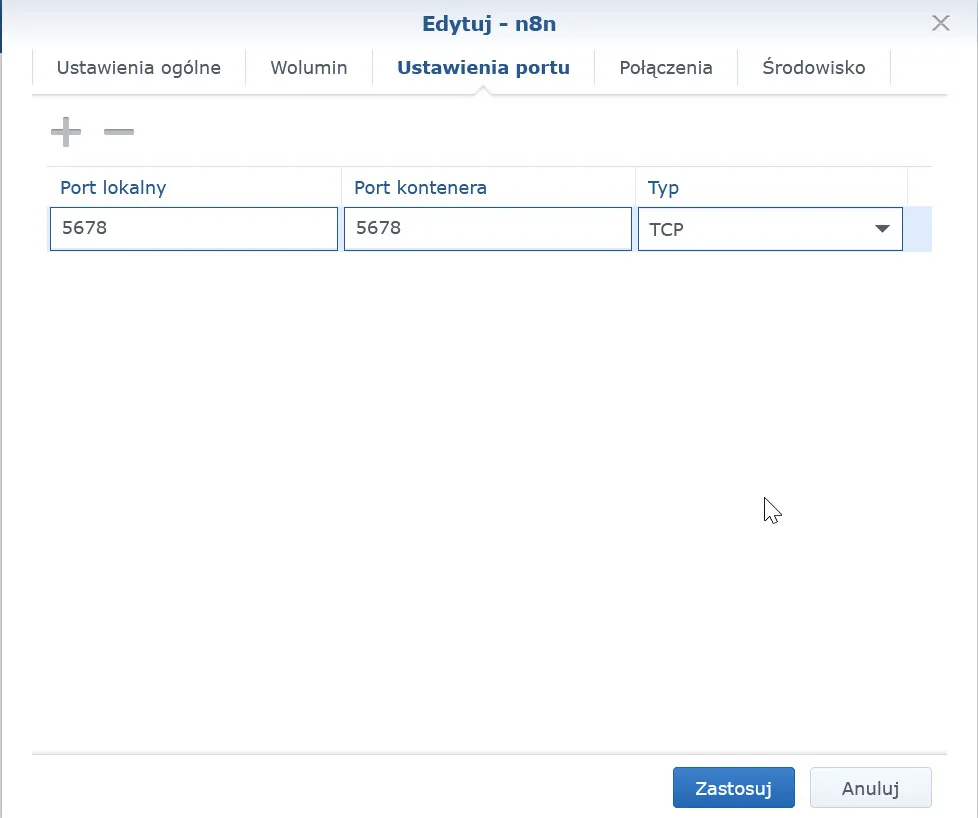Focus the Port lokalny field containing 5678
Image resolution: width=978 pixels, height=818 pixels.
pos(193,228)
